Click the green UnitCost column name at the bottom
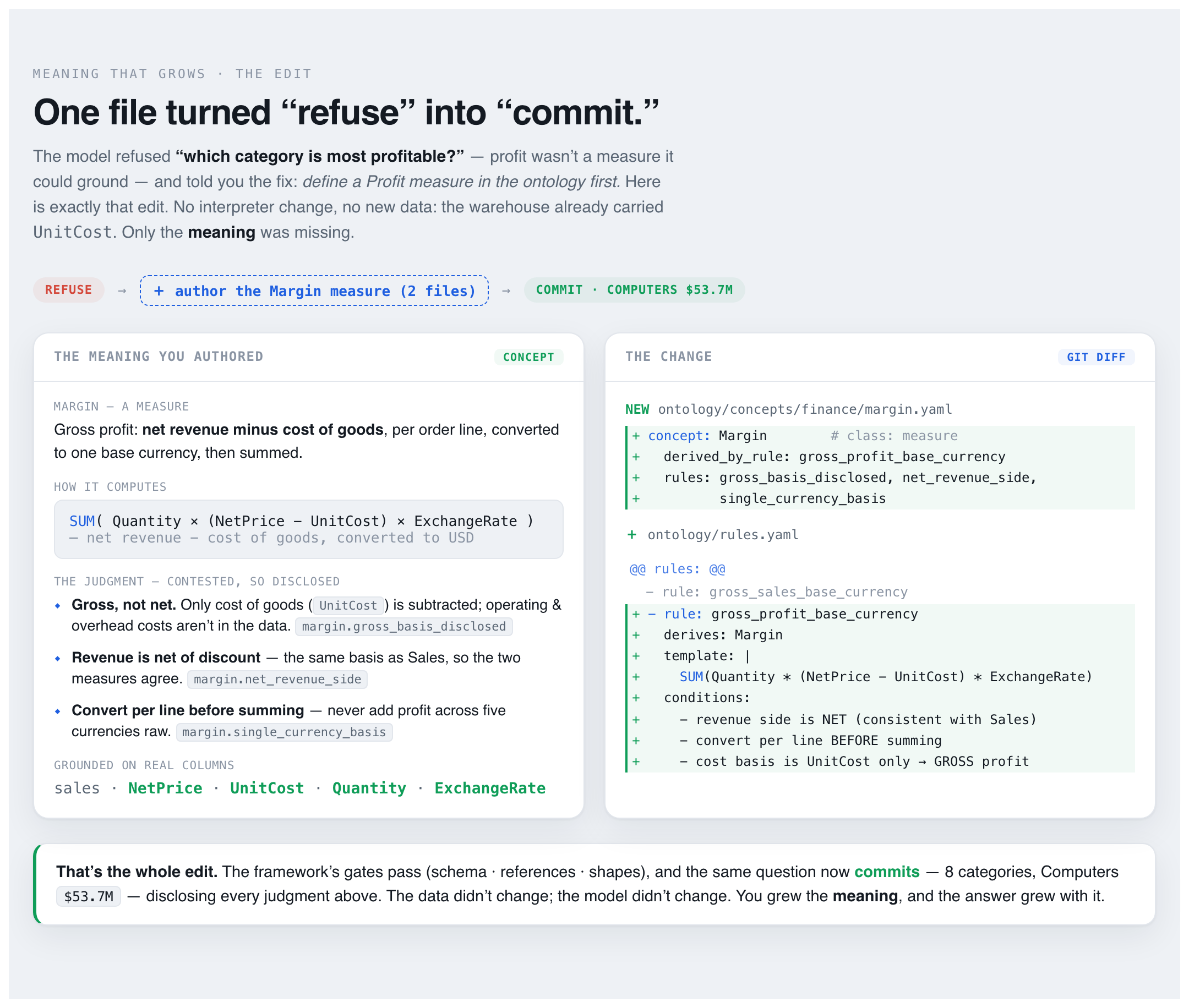This screenshot has width=1189, height=1008. click(x=267, y=788)
